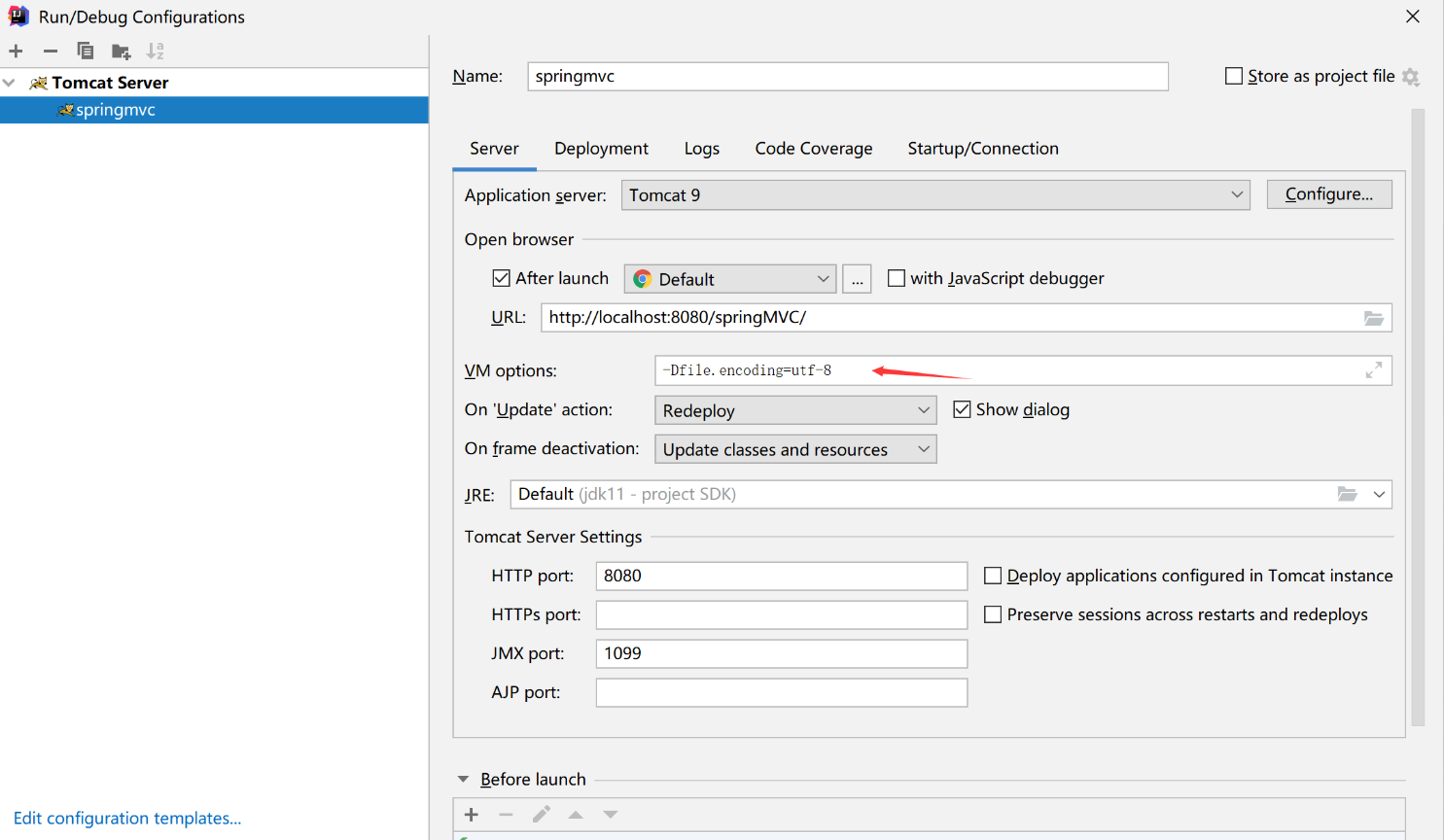This screenshot has width=1444, height=840.
Task: Switch to the Logs tab
Action: pyautogui.click(x=702, y=149)
